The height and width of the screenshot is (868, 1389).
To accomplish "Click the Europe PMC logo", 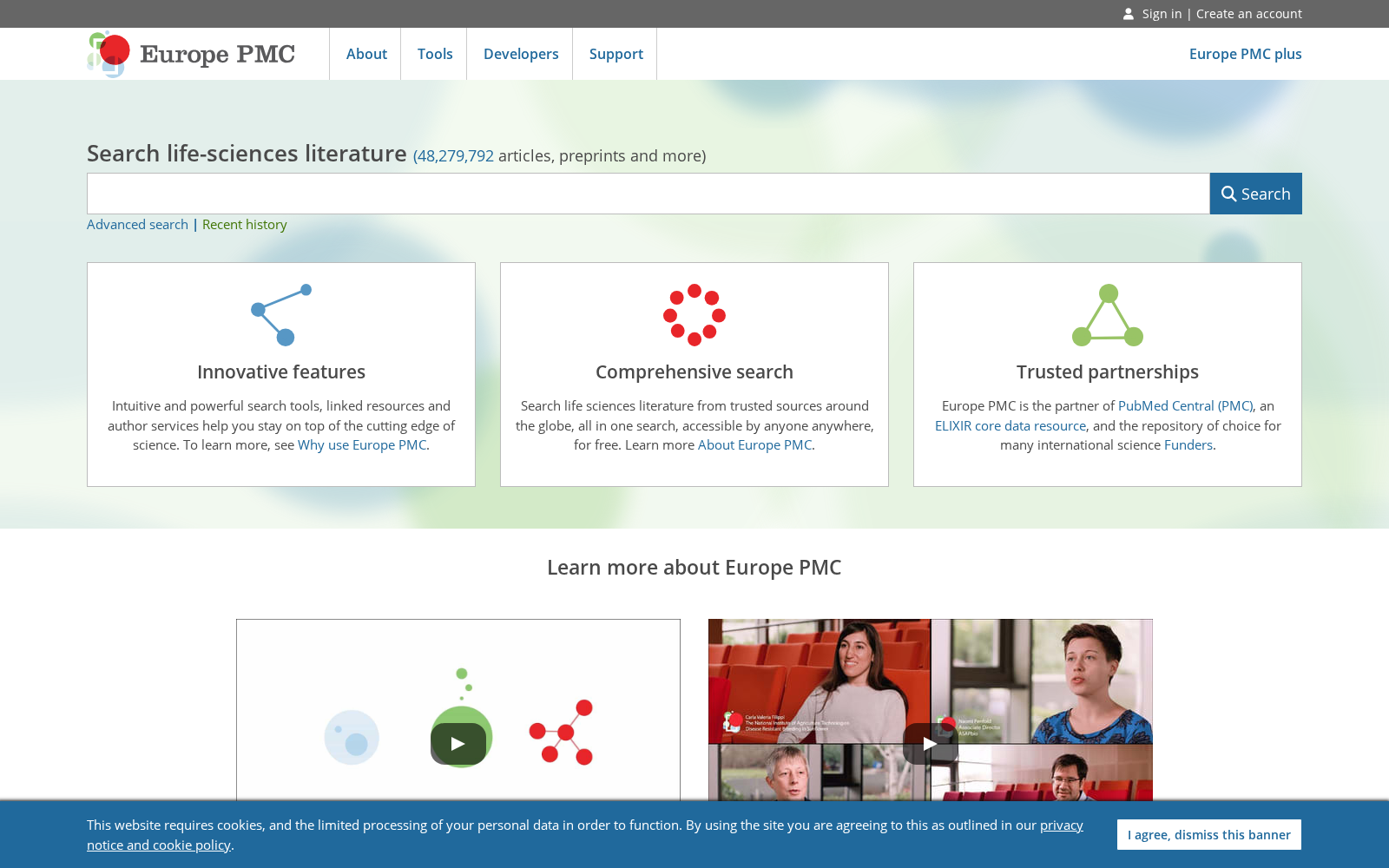I will (x=191, y=54).
